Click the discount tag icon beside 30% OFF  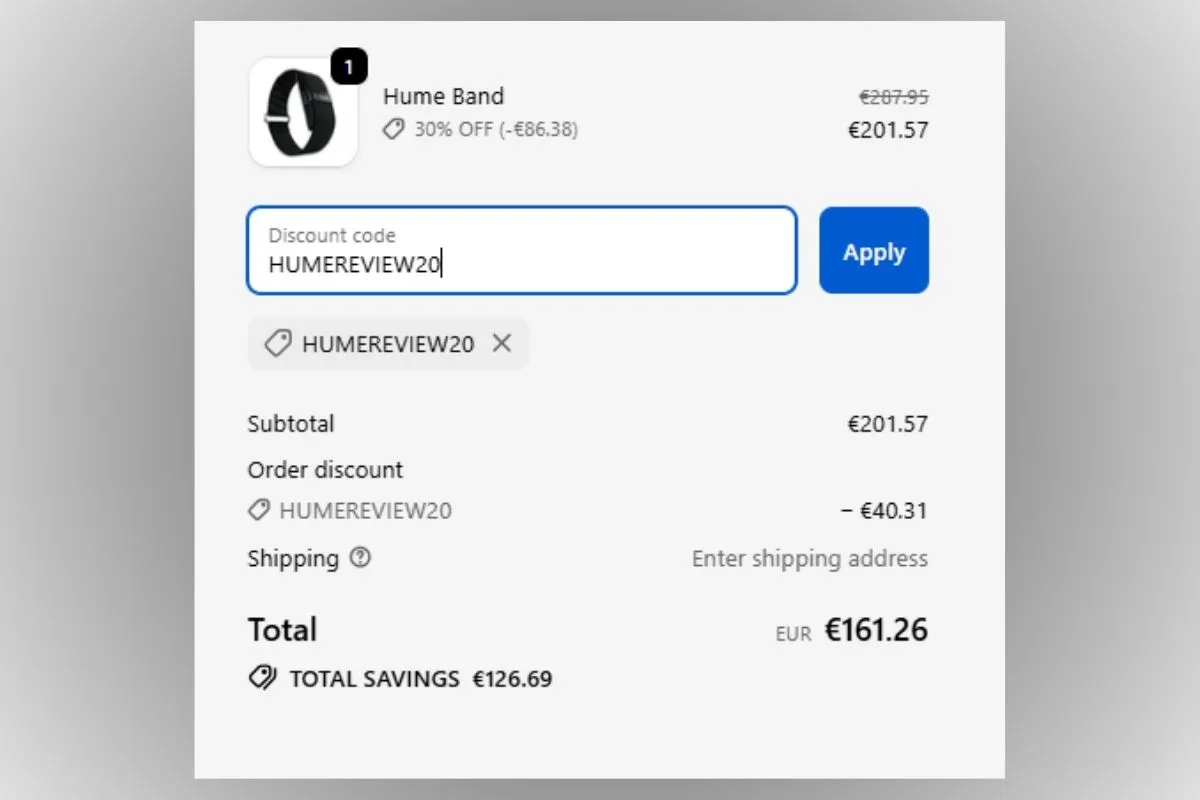coord(393,129)
